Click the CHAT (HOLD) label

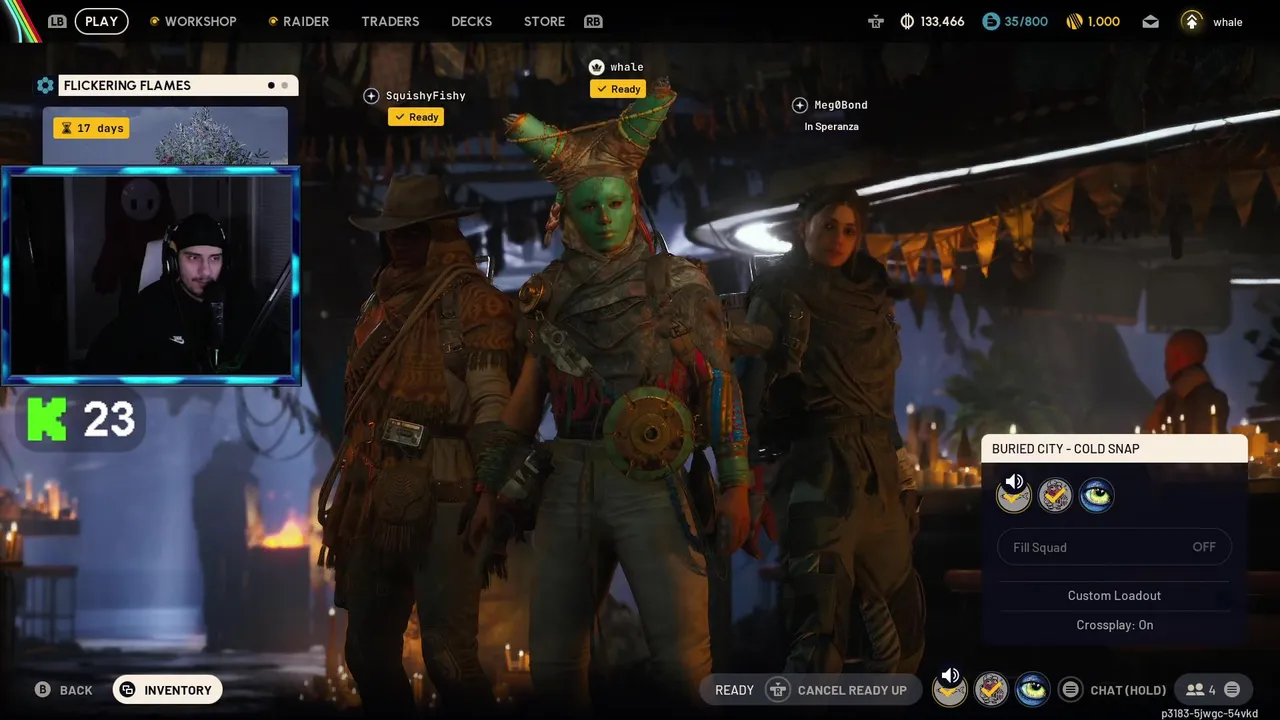pyautogui.click(x=1128, y=690)
